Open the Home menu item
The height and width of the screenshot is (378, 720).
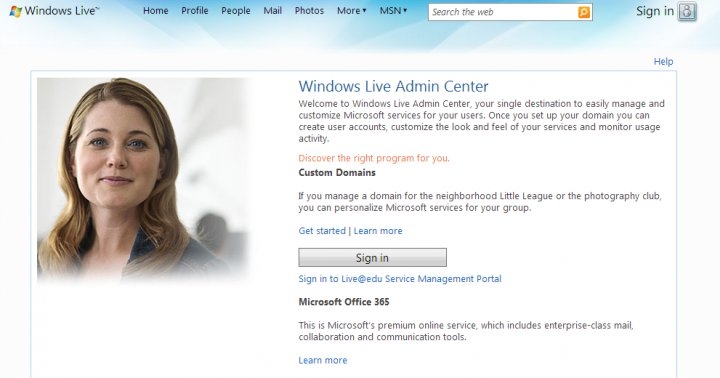coord(156,11)
